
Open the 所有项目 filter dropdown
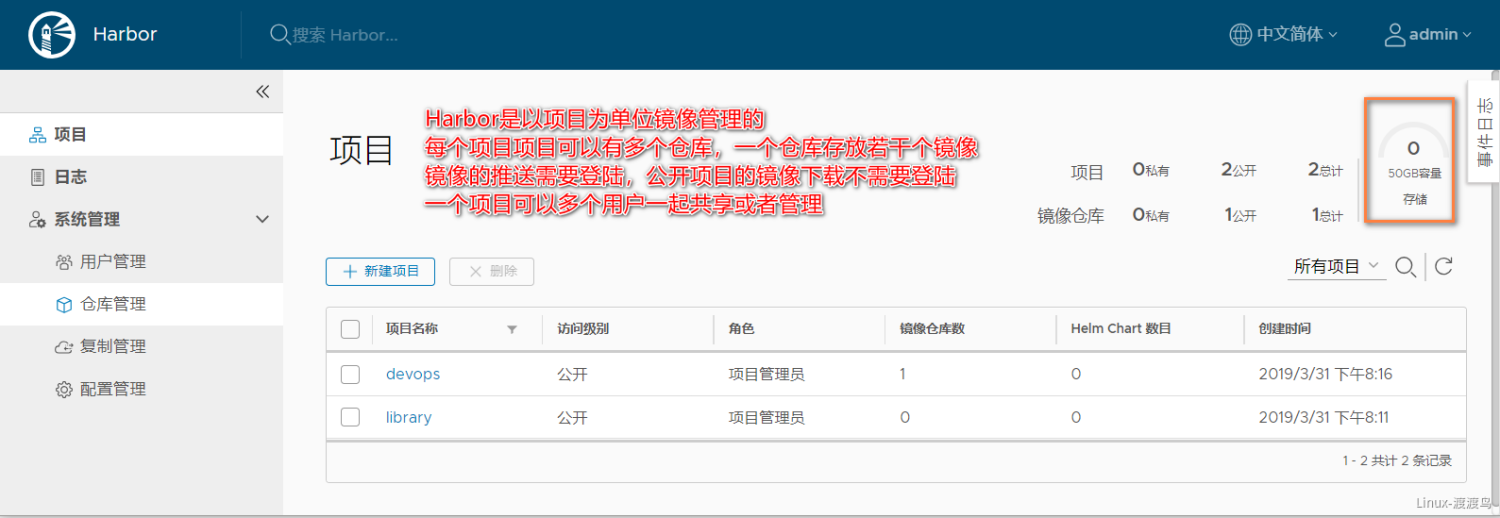tap(1336, 266)
